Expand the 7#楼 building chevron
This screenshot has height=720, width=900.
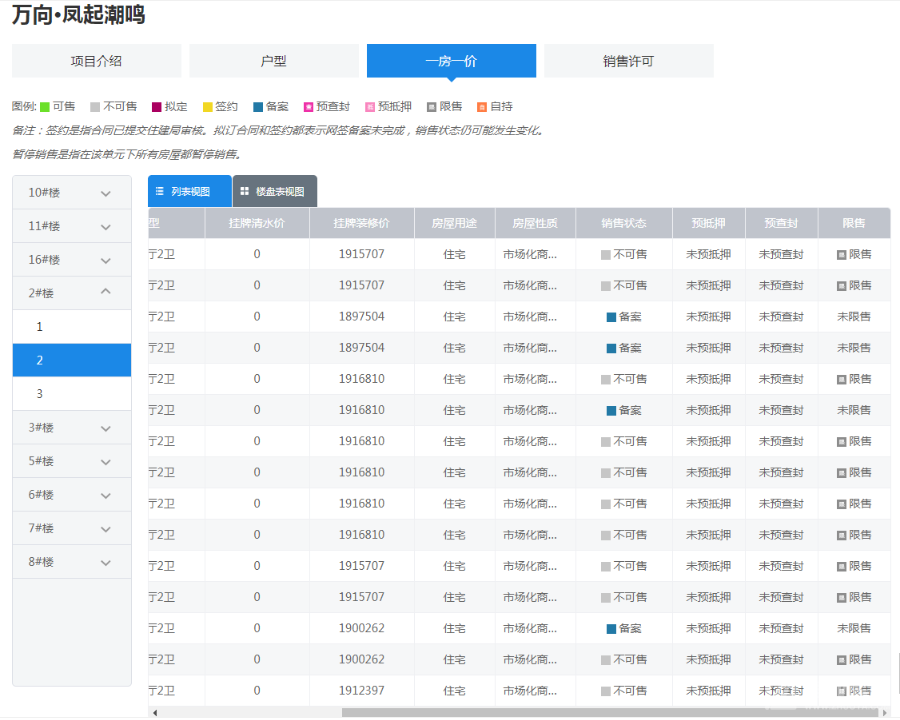pos(106,529)
